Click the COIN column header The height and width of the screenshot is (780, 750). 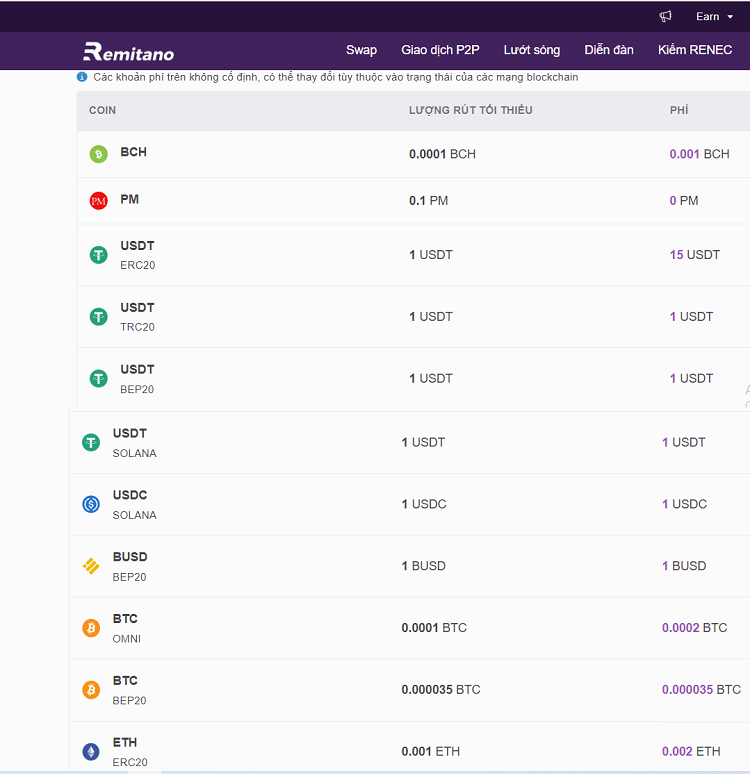point(102,110)
